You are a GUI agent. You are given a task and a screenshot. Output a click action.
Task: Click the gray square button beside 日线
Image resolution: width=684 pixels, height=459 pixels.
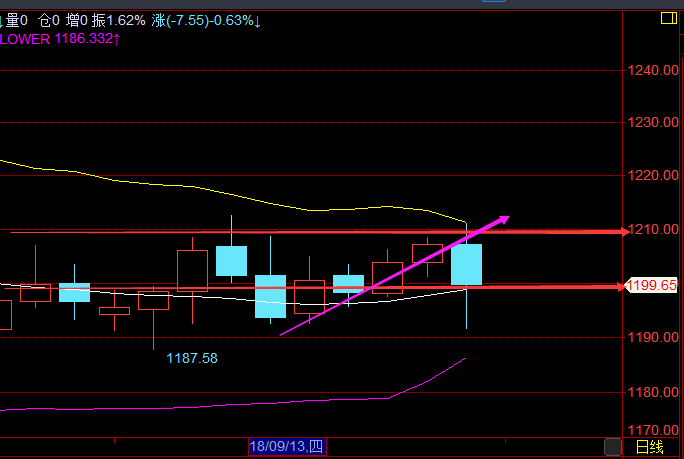click(612, 447)
